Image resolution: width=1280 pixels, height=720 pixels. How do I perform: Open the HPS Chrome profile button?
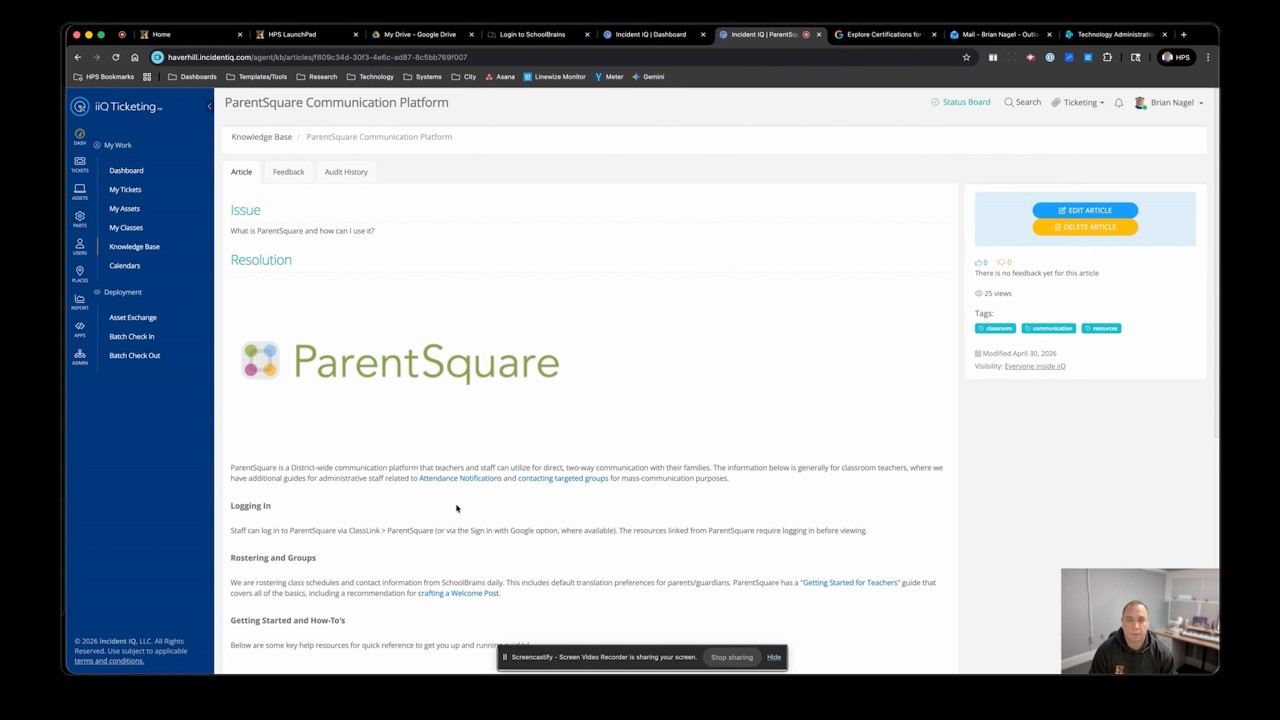pyautogui.click(x=1176, y=57)
